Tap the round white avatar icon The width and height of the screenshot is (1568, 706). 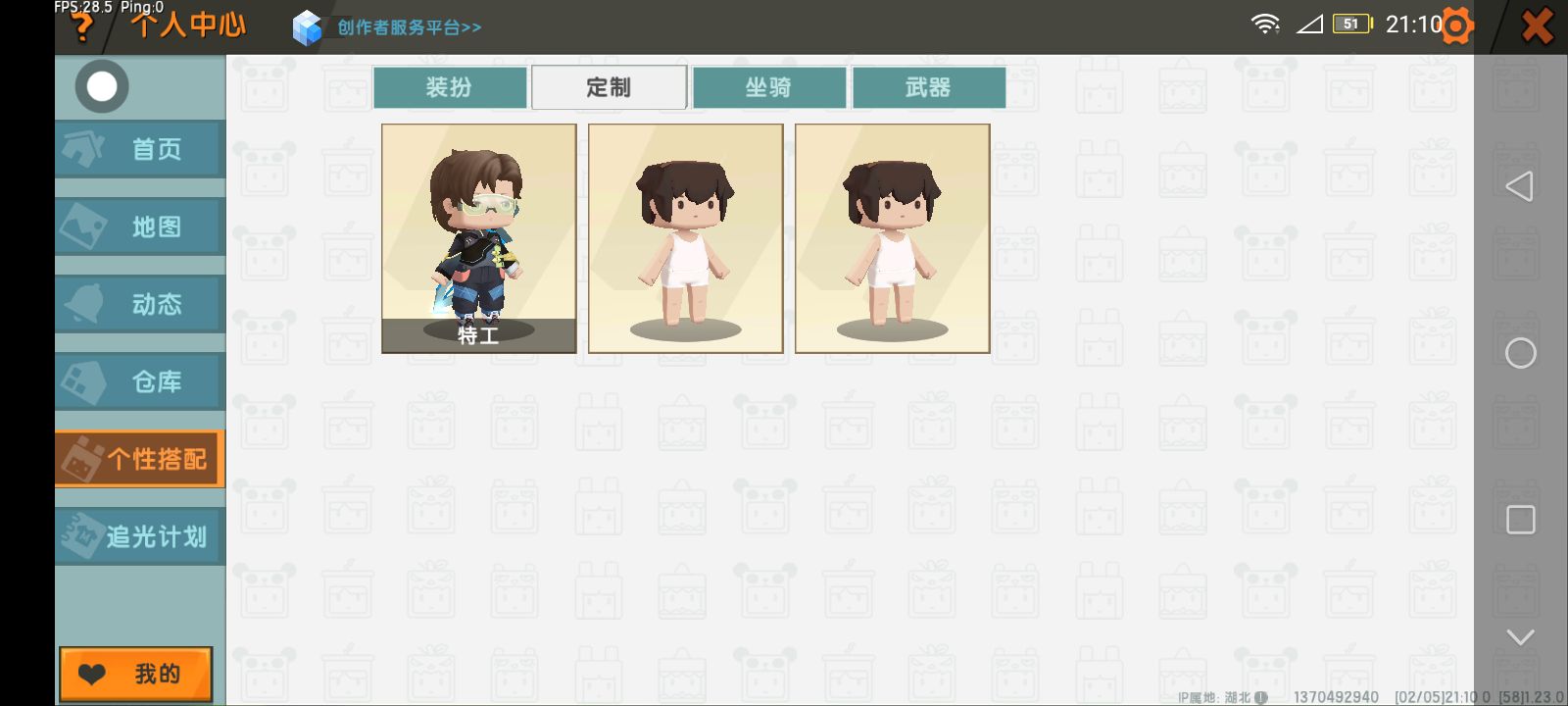click(x=102, y=86)
